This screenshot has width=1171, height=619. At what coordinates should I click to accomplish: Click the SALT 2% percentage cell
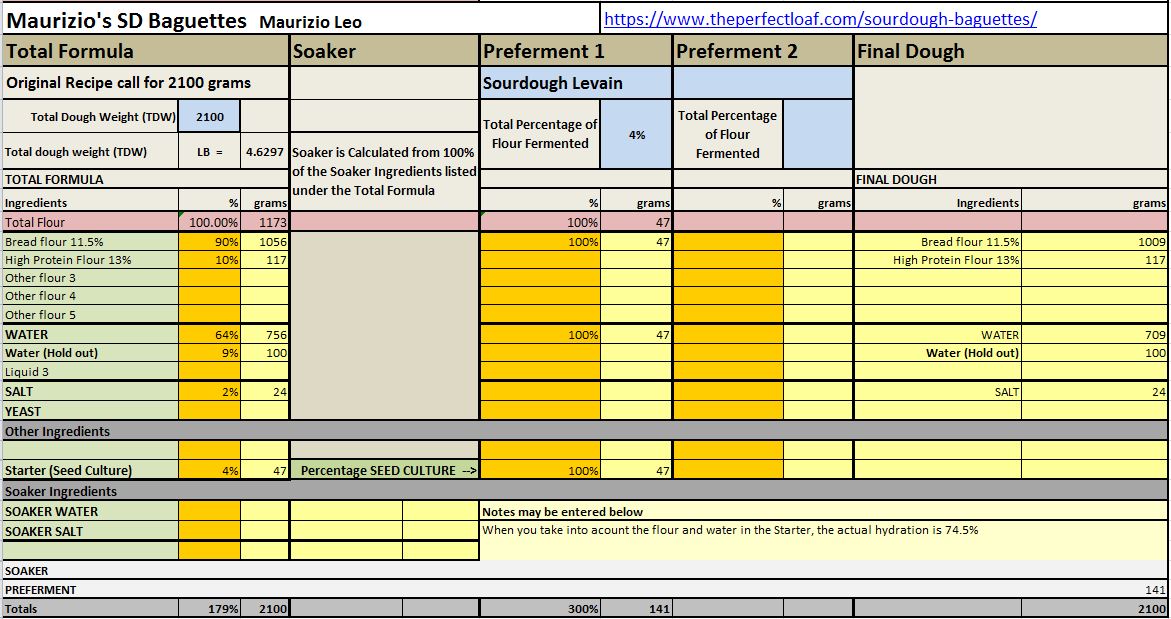click(x=210, y=392)
